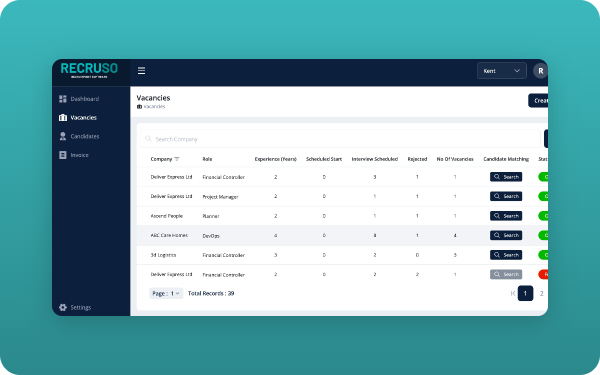Click the user avatar R

[x=540, y=71]
